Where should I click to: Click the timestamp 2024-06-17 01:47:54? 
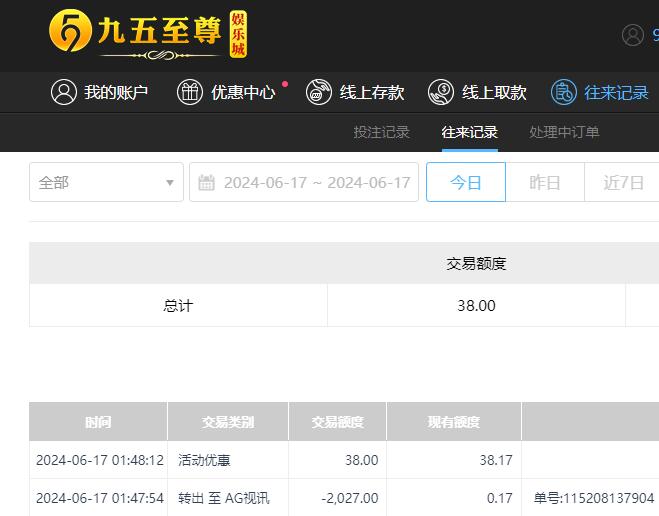point(100,498)
